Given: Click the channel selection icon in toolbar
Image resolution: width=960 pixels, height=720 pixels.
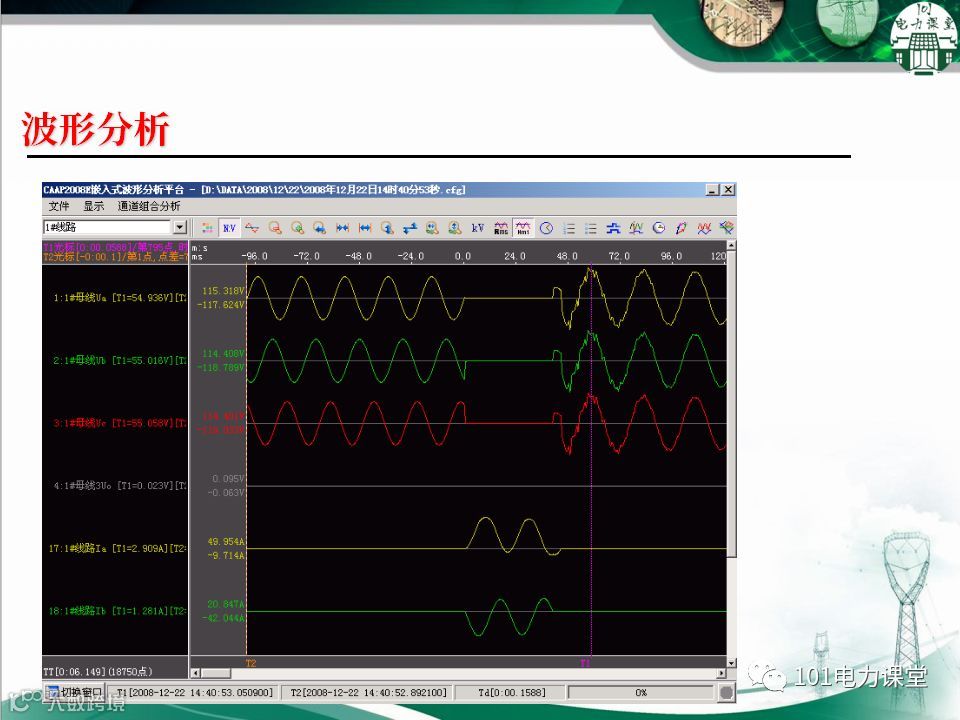Looking at the screenshot, I should 208,228.
